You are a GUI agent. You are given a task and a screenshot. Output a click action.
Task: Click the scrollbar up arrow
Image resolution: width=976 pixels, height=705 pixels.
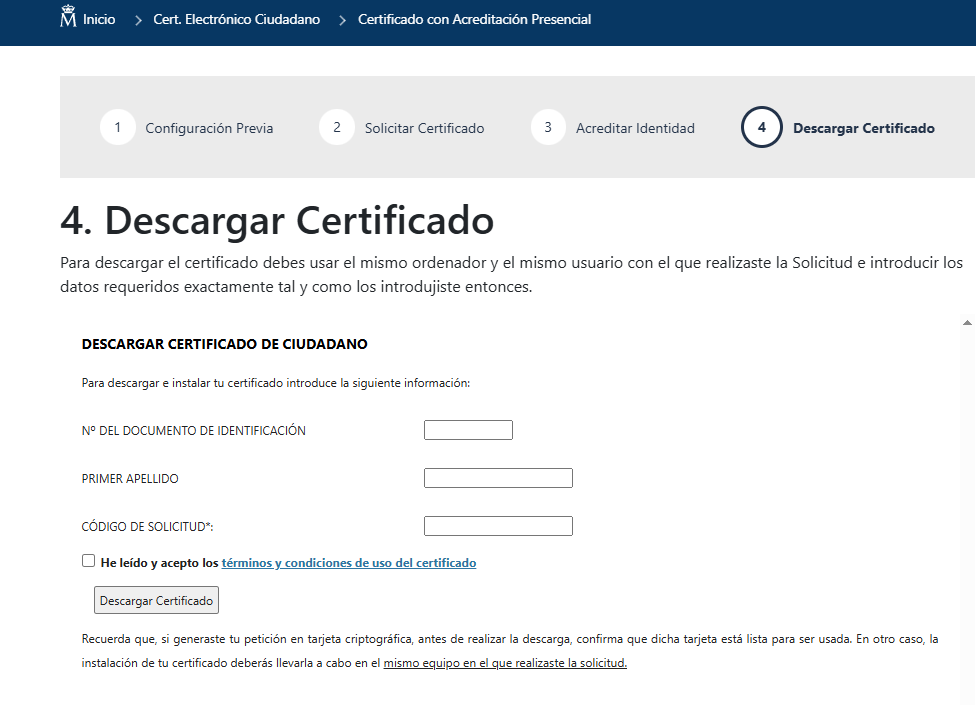pyautogui.click(x=967, y=322)
